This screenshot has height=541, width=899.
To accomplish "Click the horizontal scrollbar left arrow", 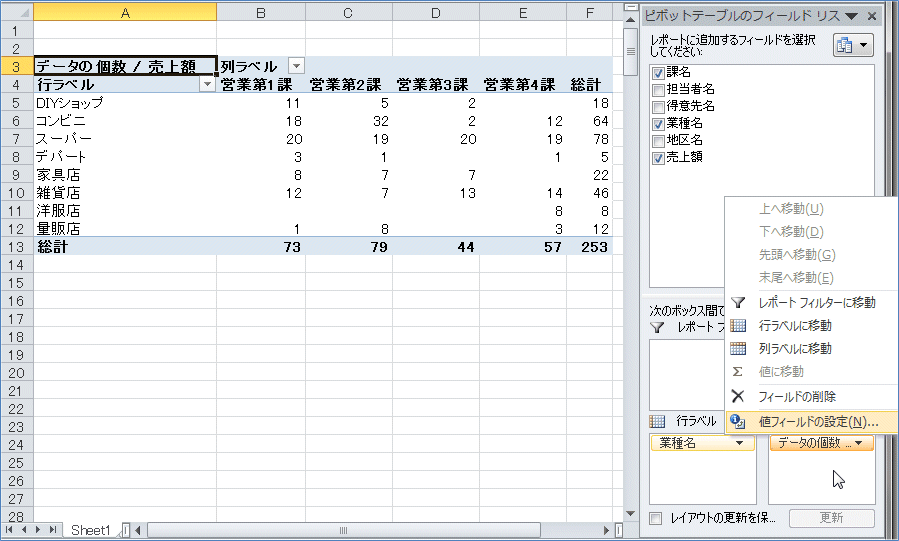I will (x=138, y=531).
